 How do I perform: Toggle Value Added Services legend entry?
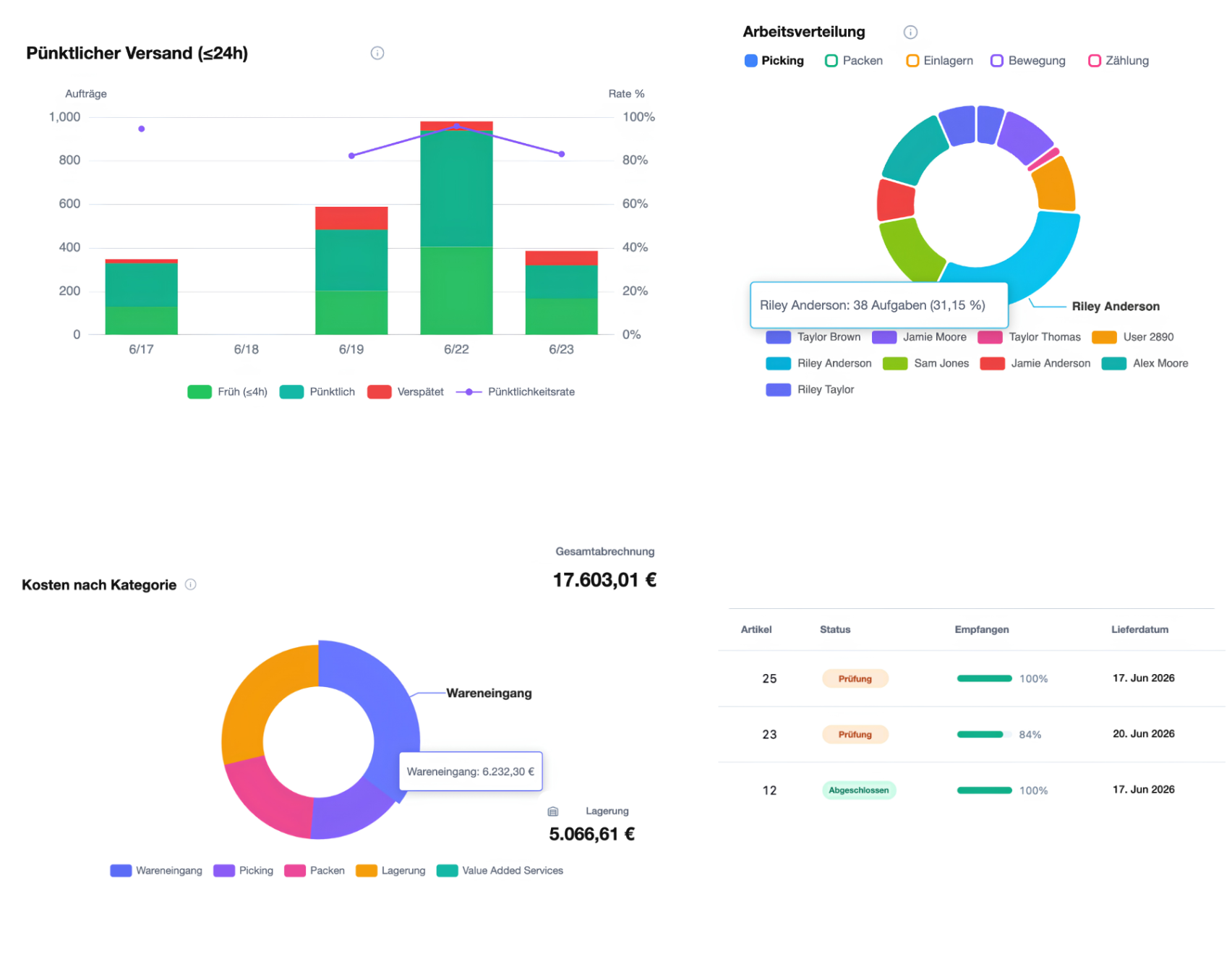(500, 871)
